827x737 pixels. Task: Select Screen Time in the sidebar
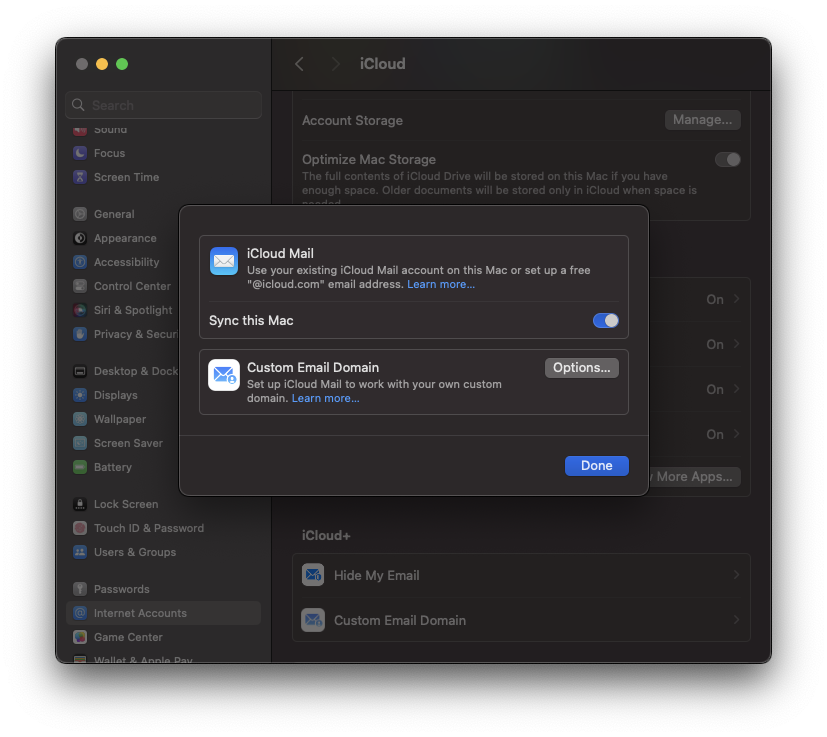point(164,177)
